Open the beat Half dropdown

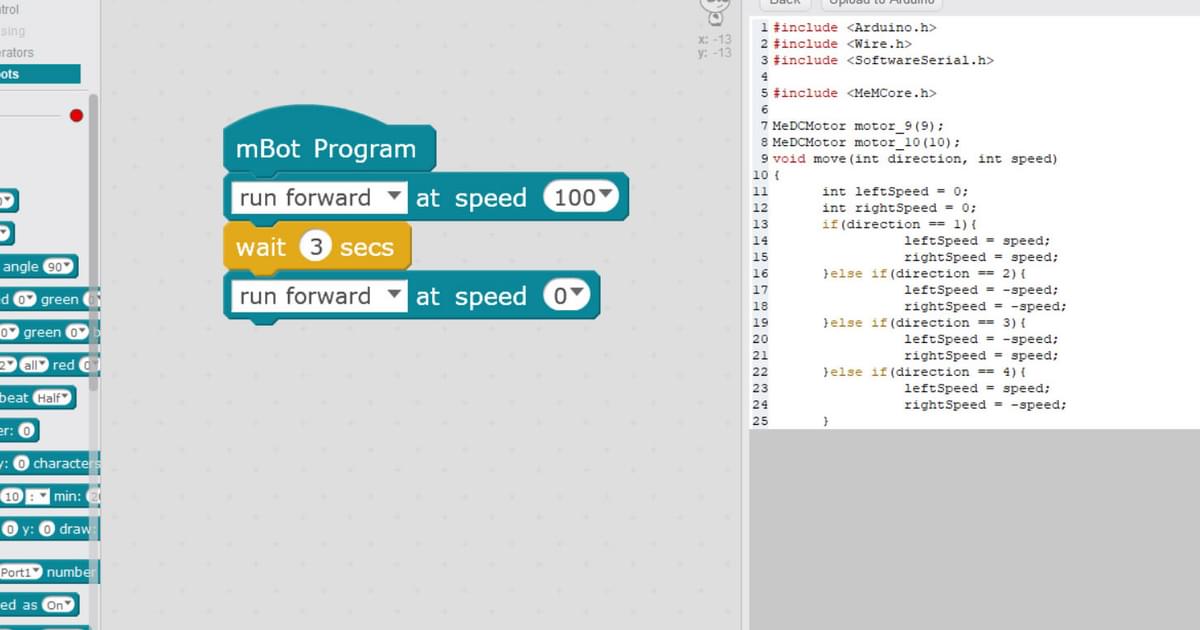click(x=53, y=398)
